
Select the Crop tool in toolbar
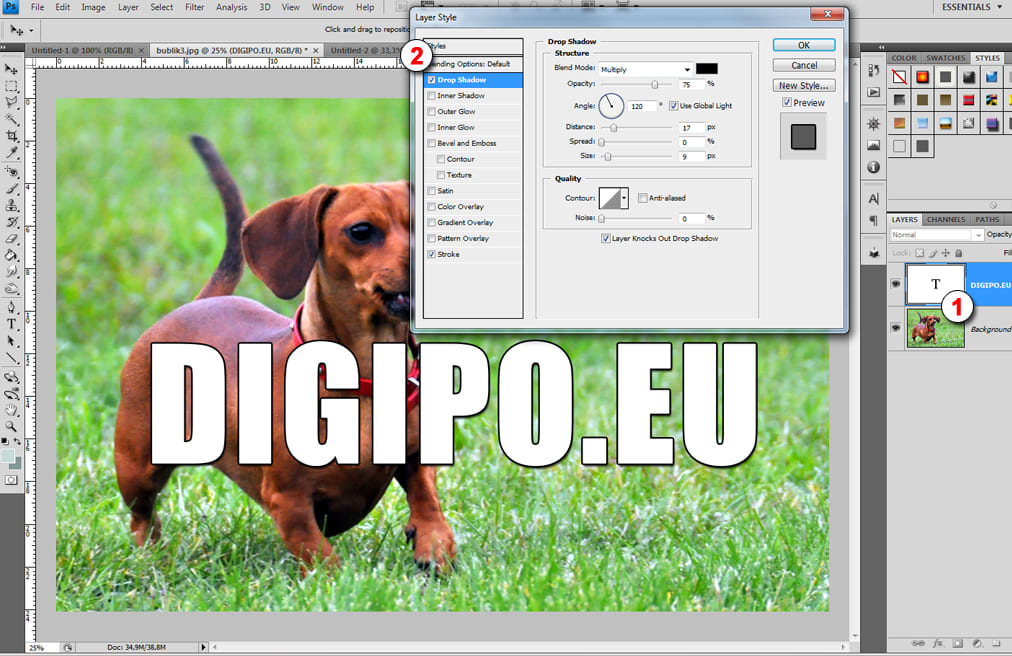pos(12,135)
